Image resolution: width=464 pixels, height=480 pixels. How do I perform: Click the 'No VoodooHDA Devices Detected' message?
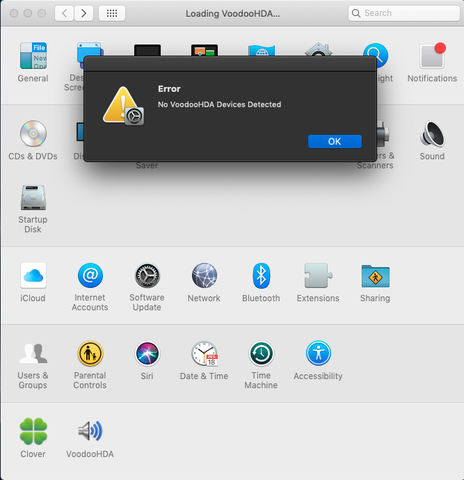[219, 104]
